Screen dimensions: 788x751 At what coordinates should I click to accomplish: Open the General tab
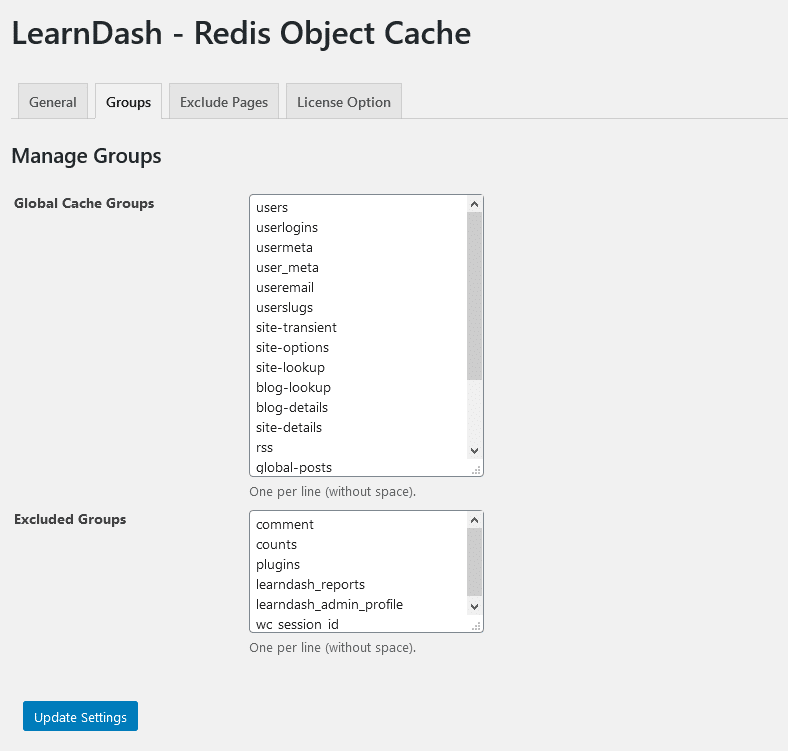53,102
